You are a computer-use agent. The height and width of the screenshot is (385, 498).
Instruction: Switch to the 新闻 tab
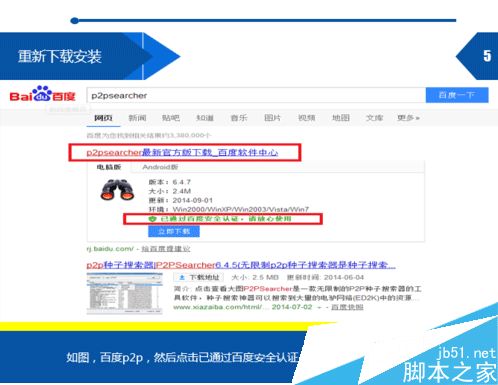tap(137, 118)
